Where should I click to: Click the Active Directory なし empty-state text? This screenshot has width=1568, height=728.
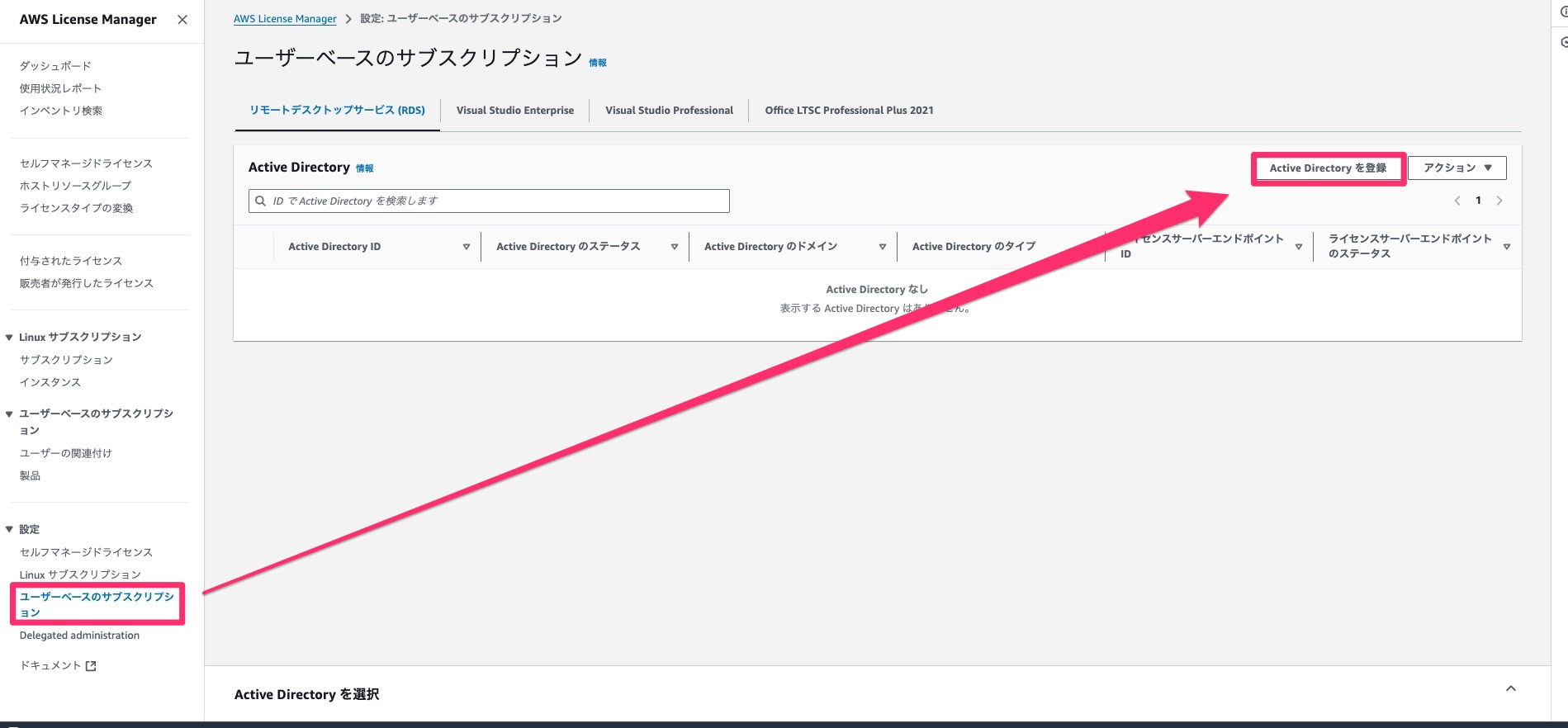coord(877,290)
